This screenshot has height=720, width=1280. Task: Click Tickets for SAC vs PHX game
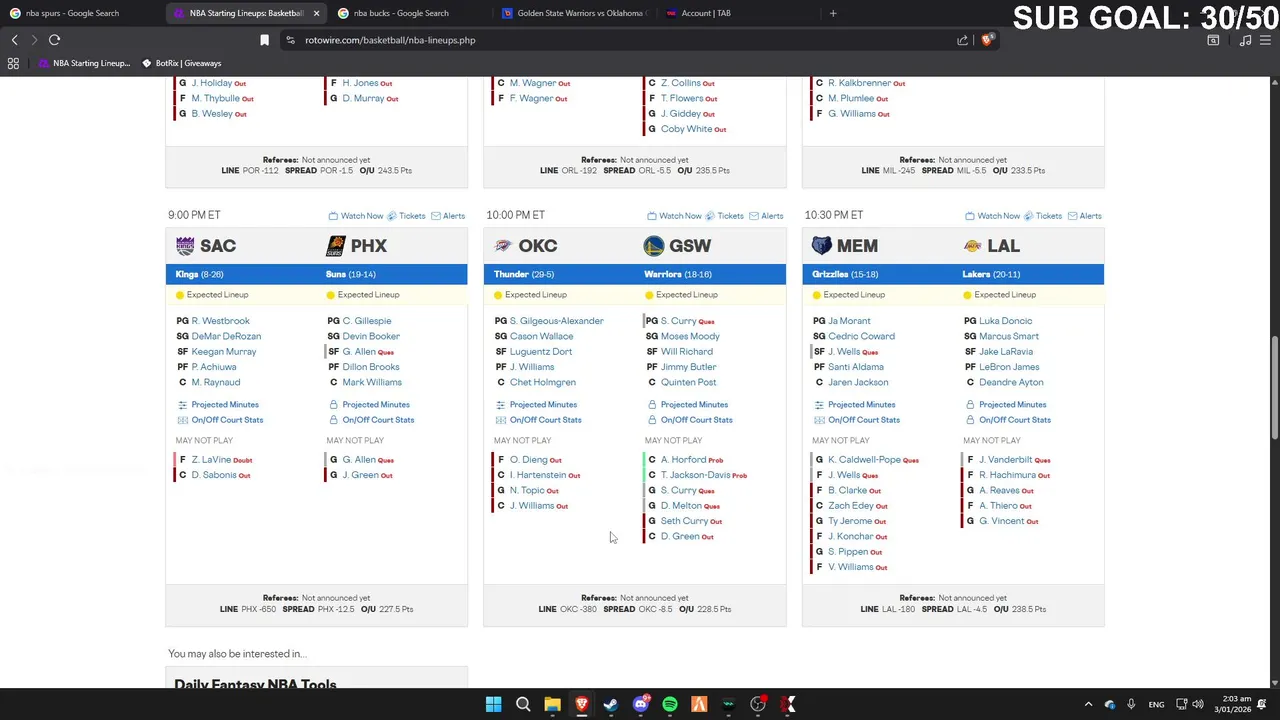[405, 216]
